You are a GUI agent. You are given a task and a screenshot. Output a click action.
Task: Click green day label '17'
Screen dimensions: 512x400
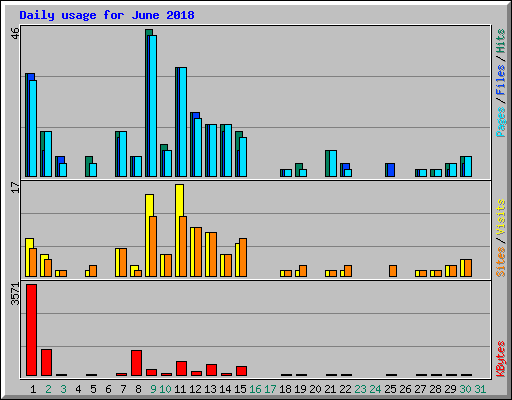click(270, 389)
